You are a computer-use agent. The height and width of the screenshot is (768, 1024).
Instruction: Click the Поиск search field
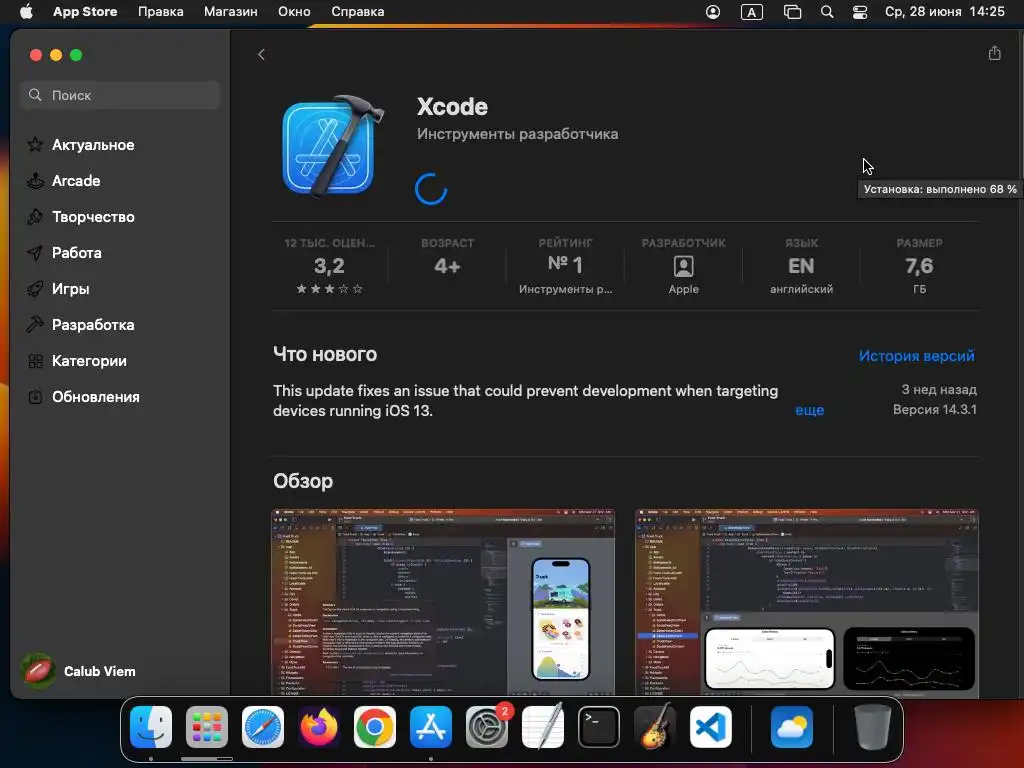[120, 95]
